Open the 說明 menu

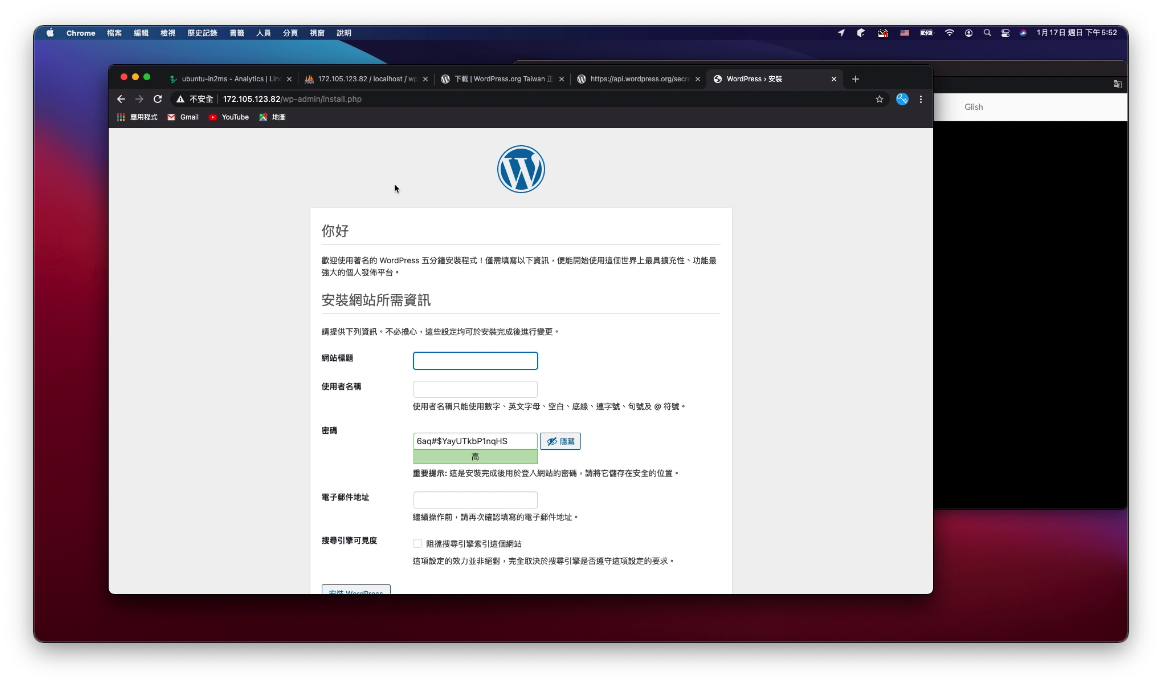(x=344, y=33)
